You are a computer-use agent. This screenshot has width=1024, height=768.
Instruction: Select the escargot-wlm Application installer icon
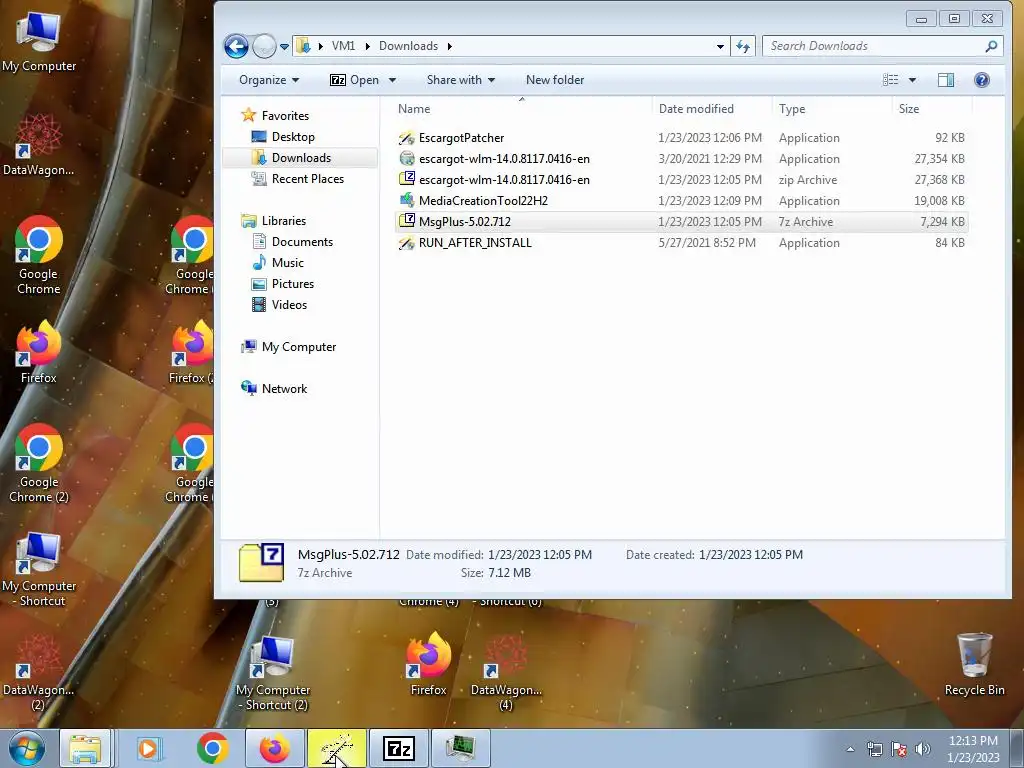(x=407, y=159)
